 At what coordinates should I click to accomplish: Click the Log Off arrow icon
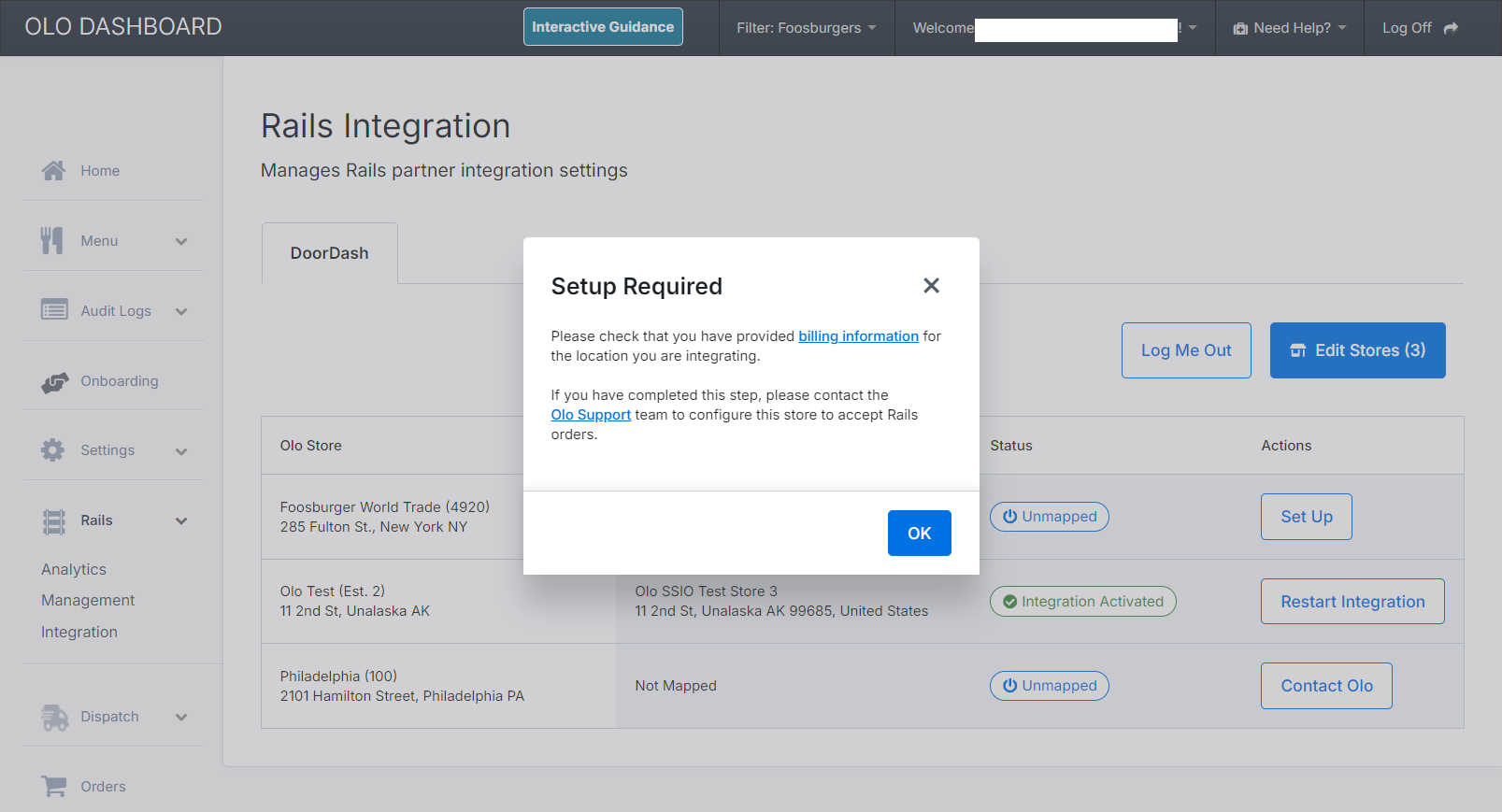[x=1451, y=28]
